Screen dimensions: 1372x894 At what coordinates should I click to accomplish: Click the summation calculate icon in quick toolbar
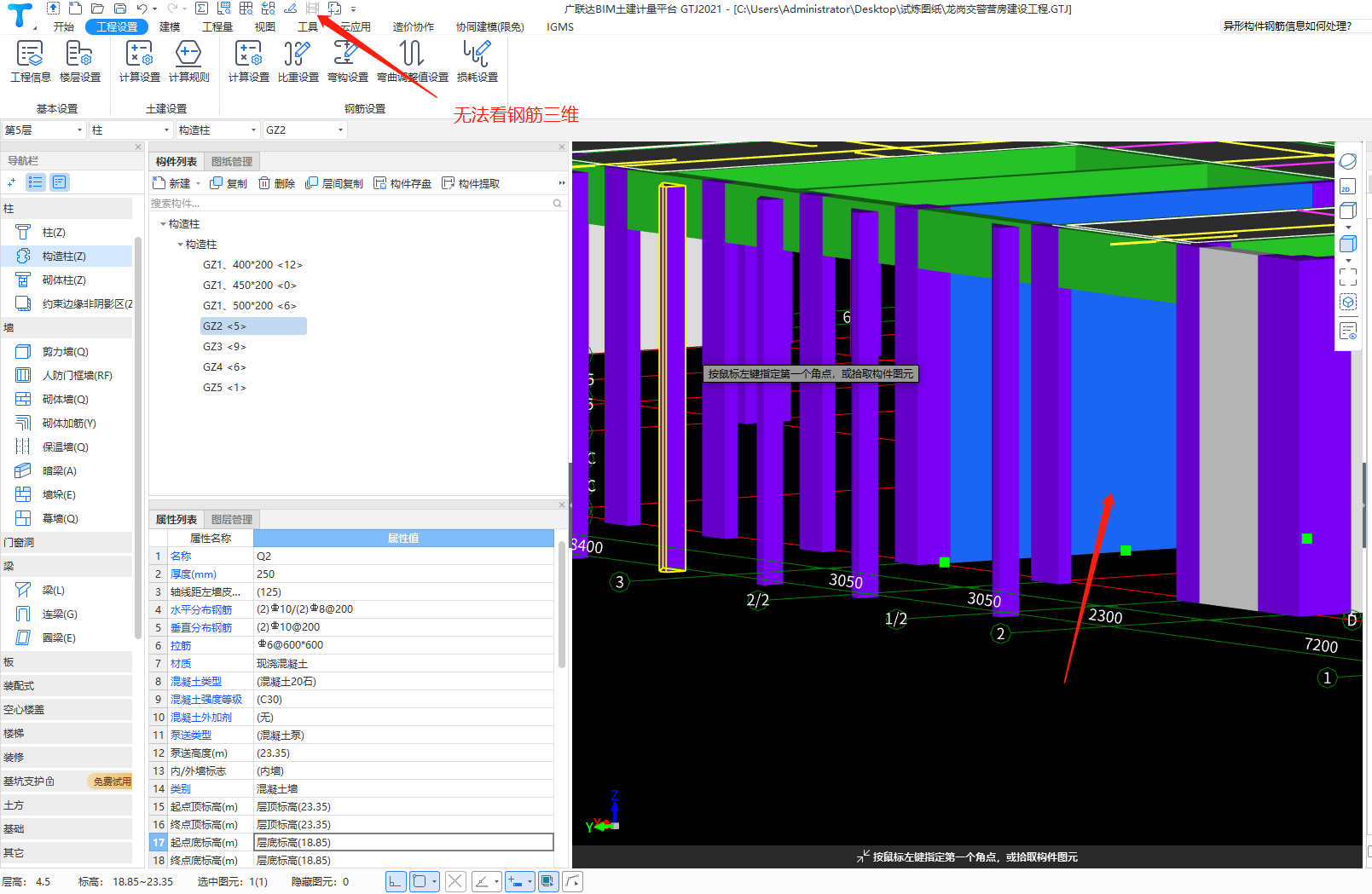(201, 9)
